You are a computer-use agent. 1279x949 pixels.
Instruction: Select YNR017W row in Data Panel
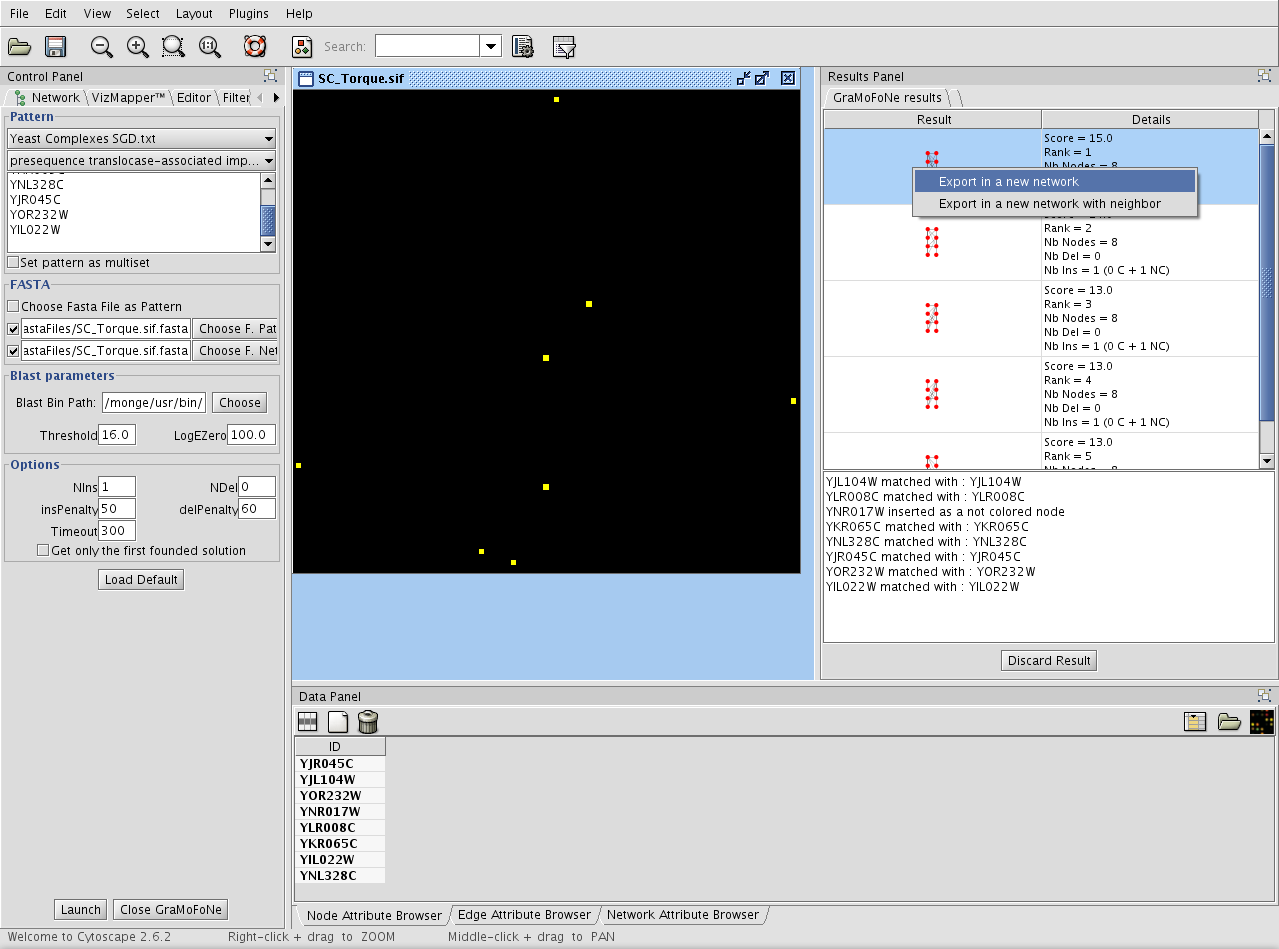pyautogui.click(x=339, y=812)
